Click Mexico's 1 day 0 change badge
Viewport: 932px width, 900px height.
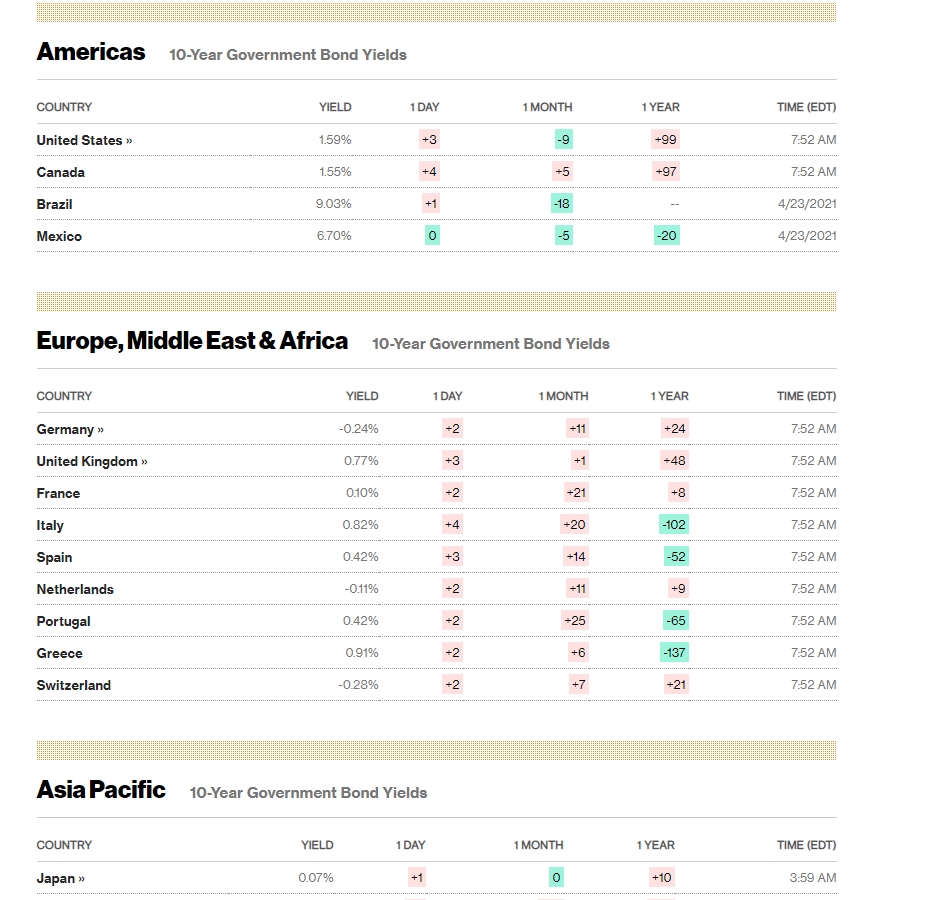click(431, 236)
